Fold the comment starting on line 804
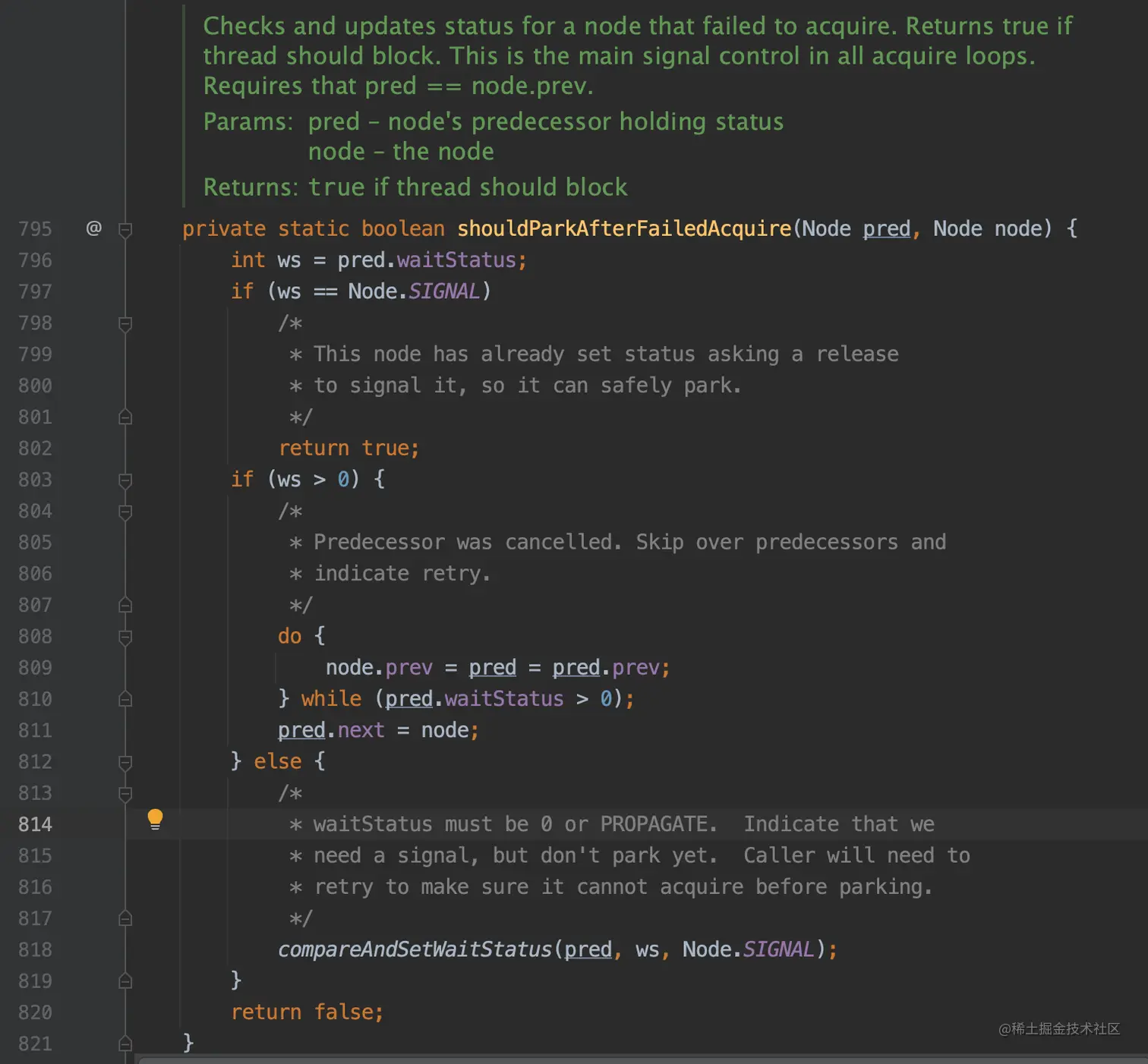 (x=126, y=512)
